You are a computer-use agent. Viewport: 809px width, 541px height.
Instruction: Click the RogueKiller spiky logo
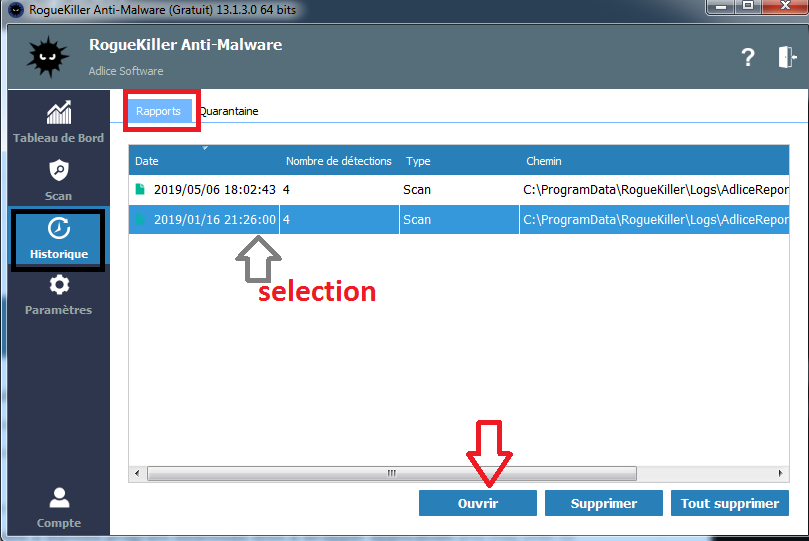coord(45,57)
